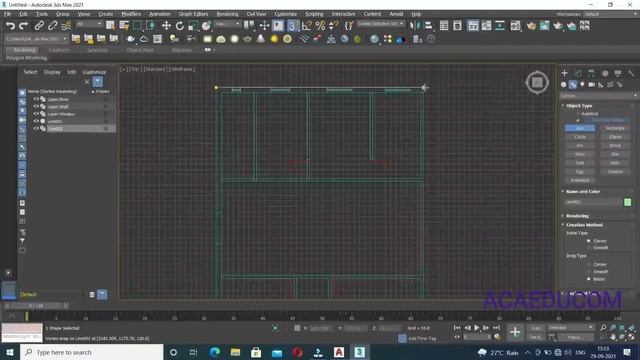
Task: Click the Mirror tool icon
Action: [415, 26]
